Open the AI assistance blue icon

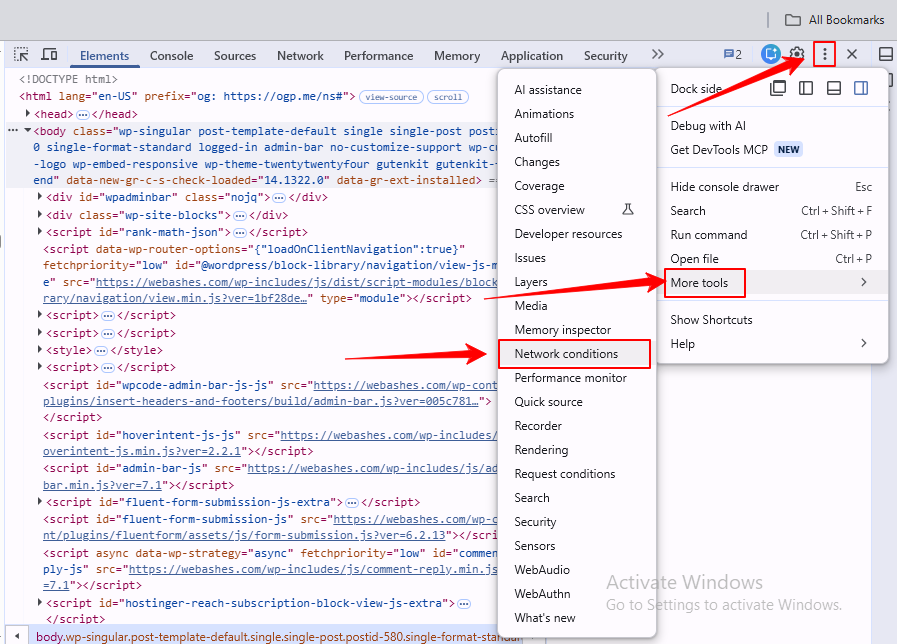(x=770, y=54)
